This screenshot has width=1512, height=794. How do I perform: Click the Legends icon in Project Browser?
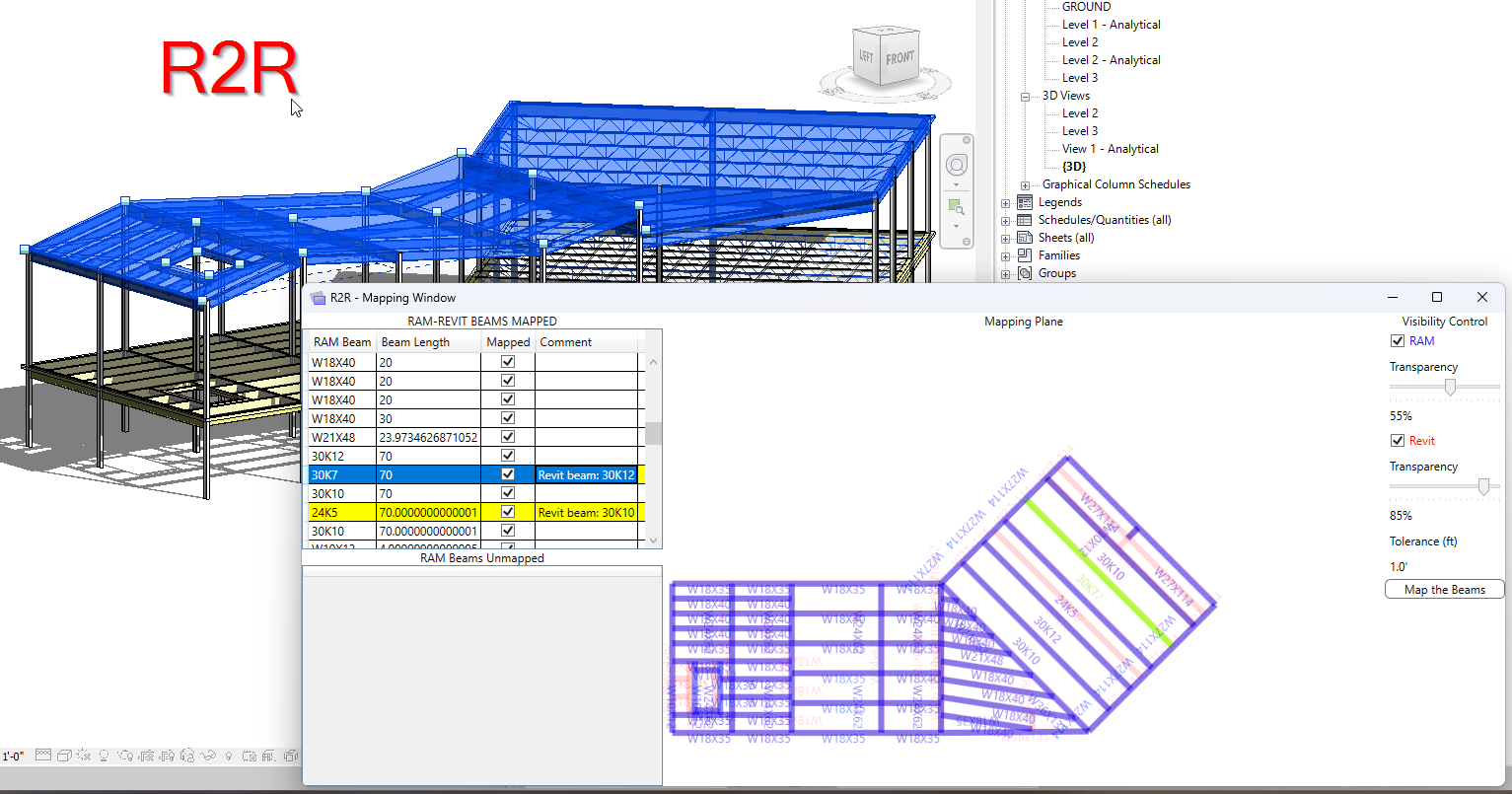[1025, 202]
